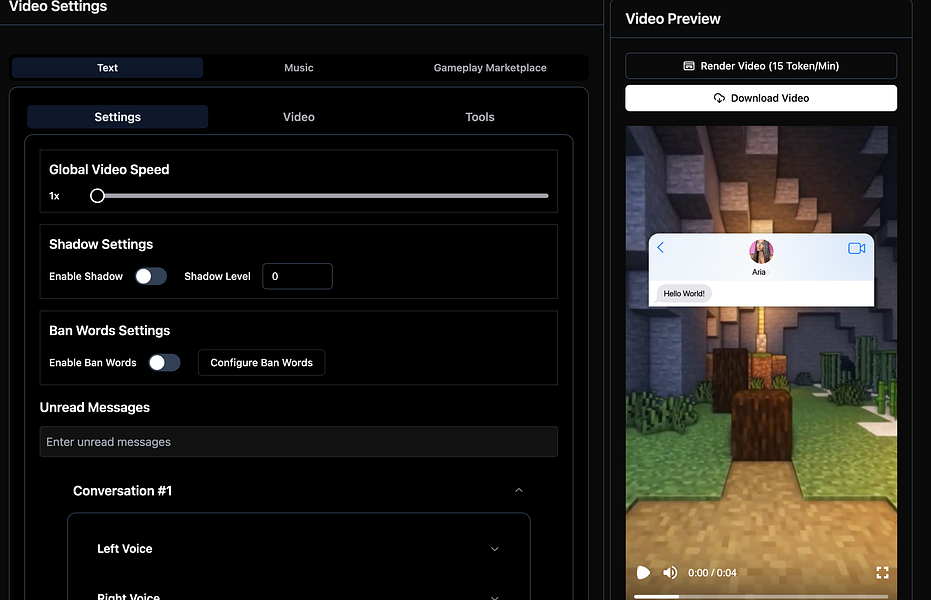The width and height of the screenshot is (931, 600).
Task: Expand the Left Voice dropdown
Action: (x=494, y=549)
